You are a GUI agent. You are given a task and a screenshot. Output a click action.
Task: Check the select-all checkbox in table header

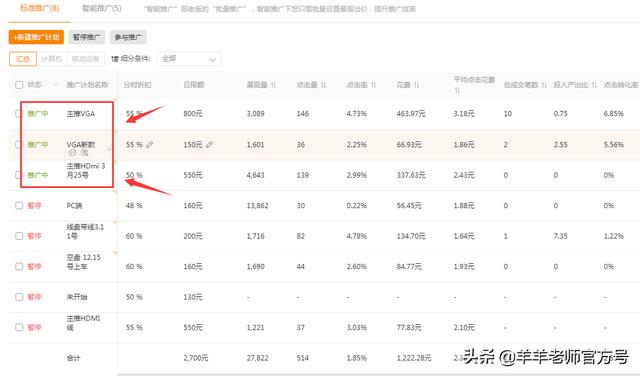click(19, 85)
